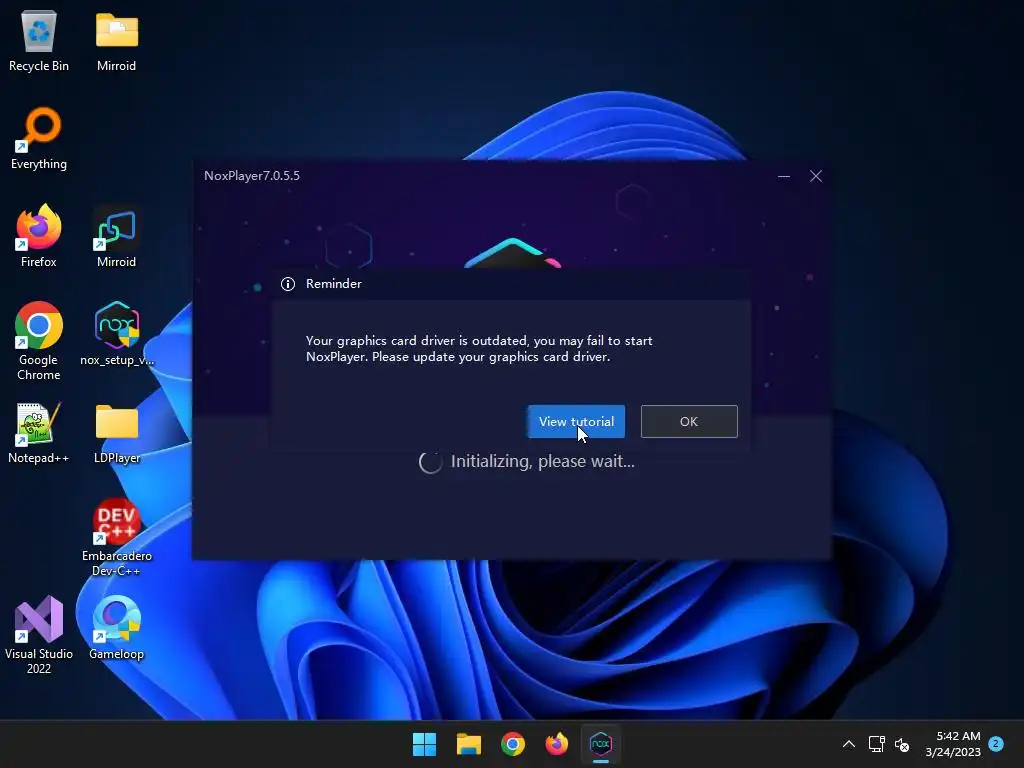This screenshot has width=1024, height=768.
Task: Click the graphics driver outdated message text
Action: (479, 349)
